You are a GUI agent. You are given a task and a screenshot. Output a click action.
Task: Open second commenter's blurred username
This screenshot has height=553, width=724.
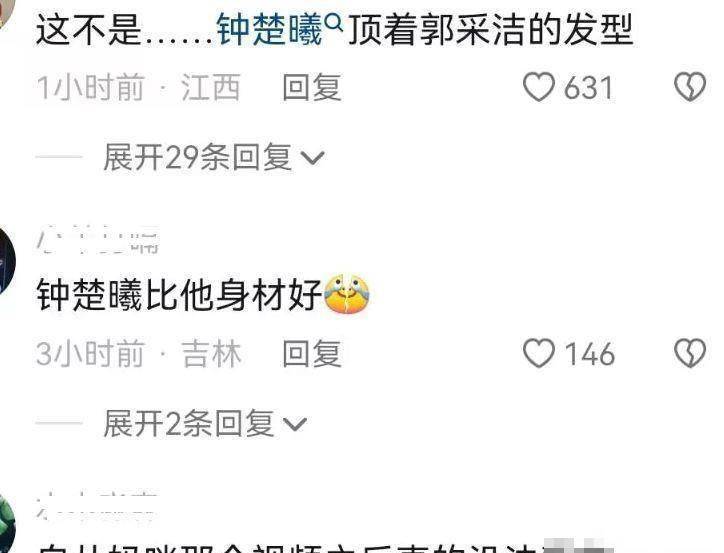pyautogui.click(x=98, y=240)
